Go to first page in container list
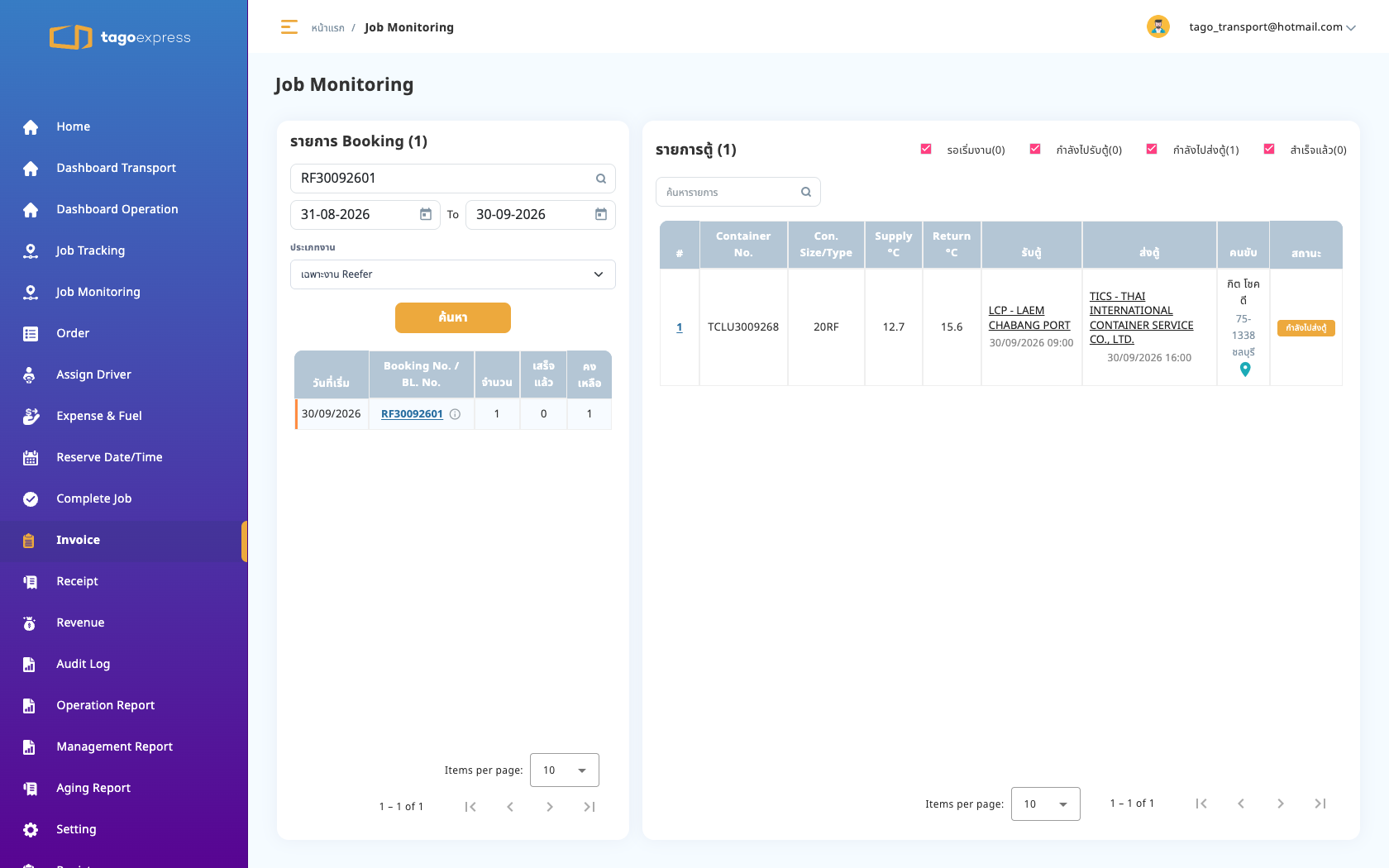1389x868 pixels. tap(1201, 804)
